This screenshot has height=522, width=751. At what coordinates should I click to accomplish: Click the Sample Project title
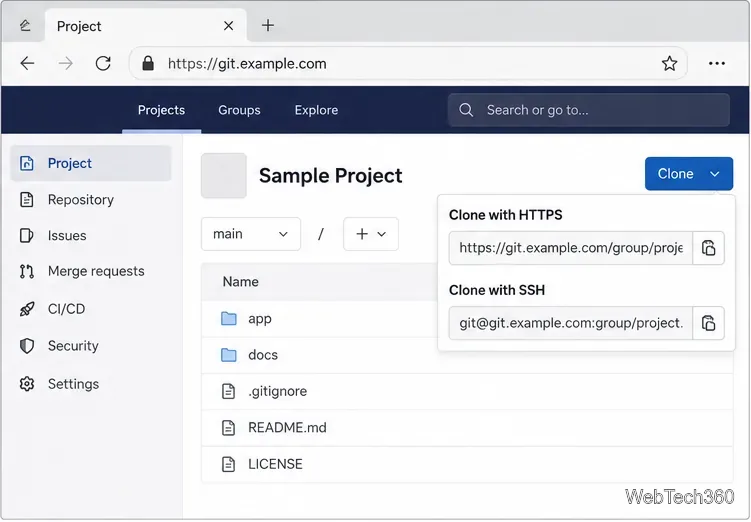click(330, 176)
